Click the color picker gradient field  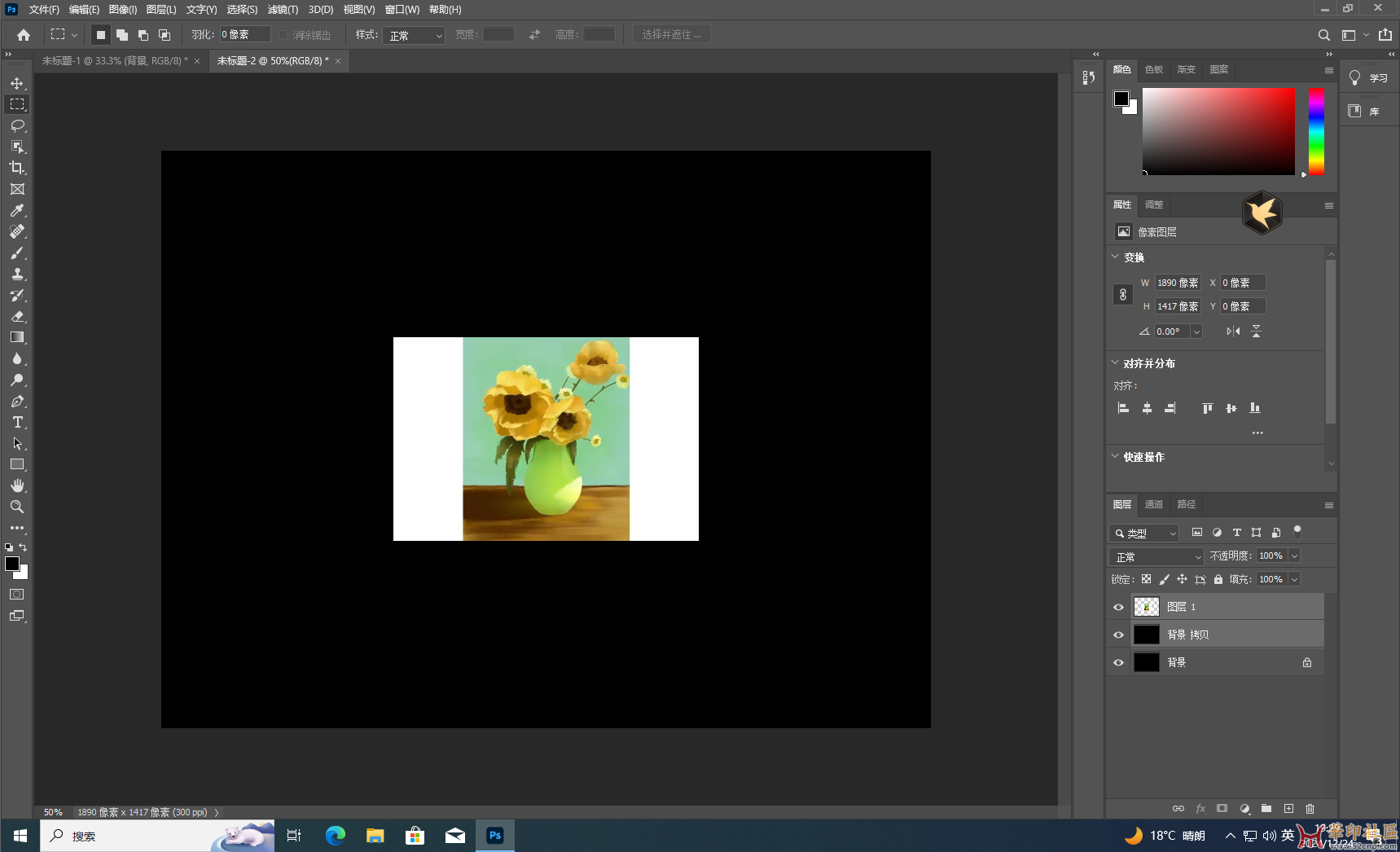(x=1218, y=131)
